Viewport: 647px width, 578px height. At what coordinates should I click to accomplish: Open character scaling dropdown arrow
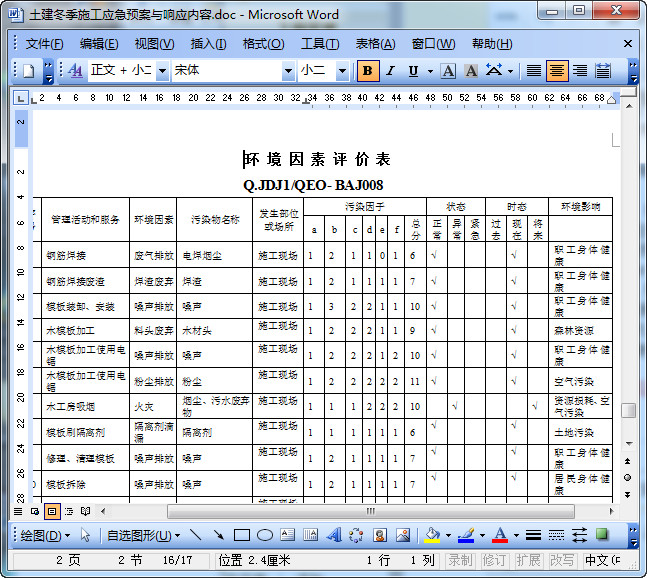pyautogui.click(x=510, y=71)
